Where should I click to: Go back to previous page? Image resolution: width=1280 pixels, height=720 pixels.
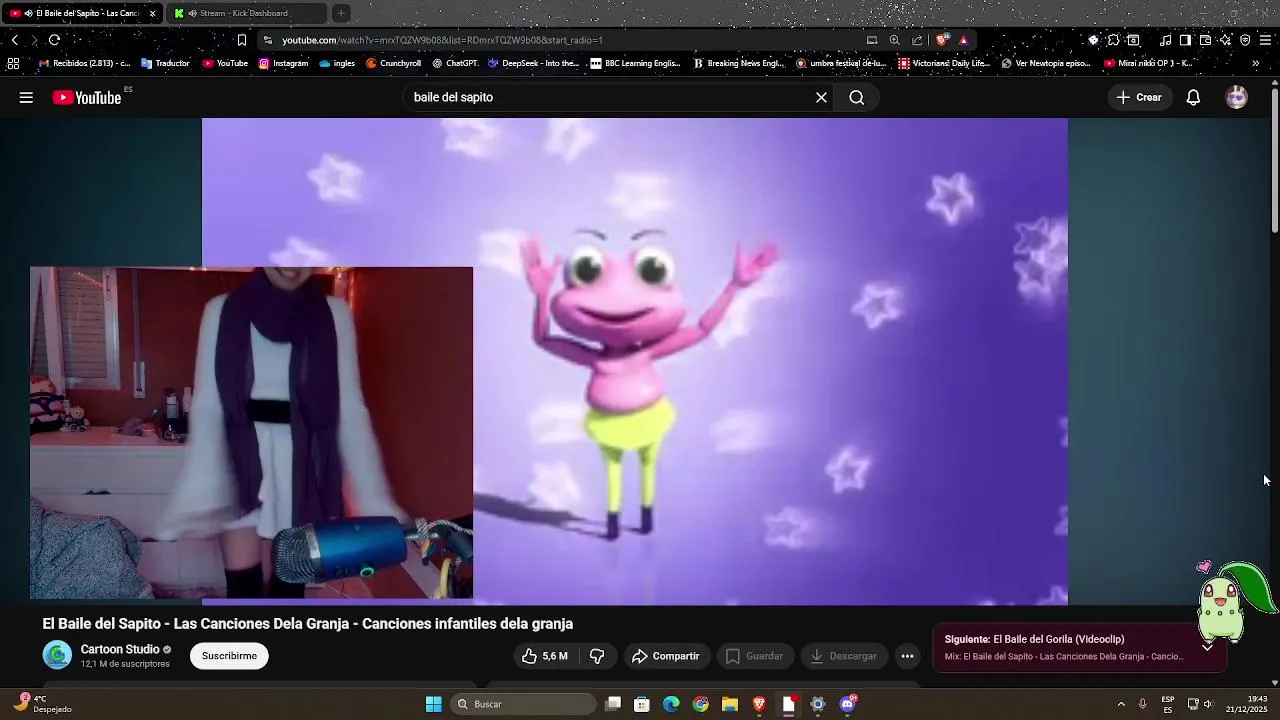pos(14,40)
